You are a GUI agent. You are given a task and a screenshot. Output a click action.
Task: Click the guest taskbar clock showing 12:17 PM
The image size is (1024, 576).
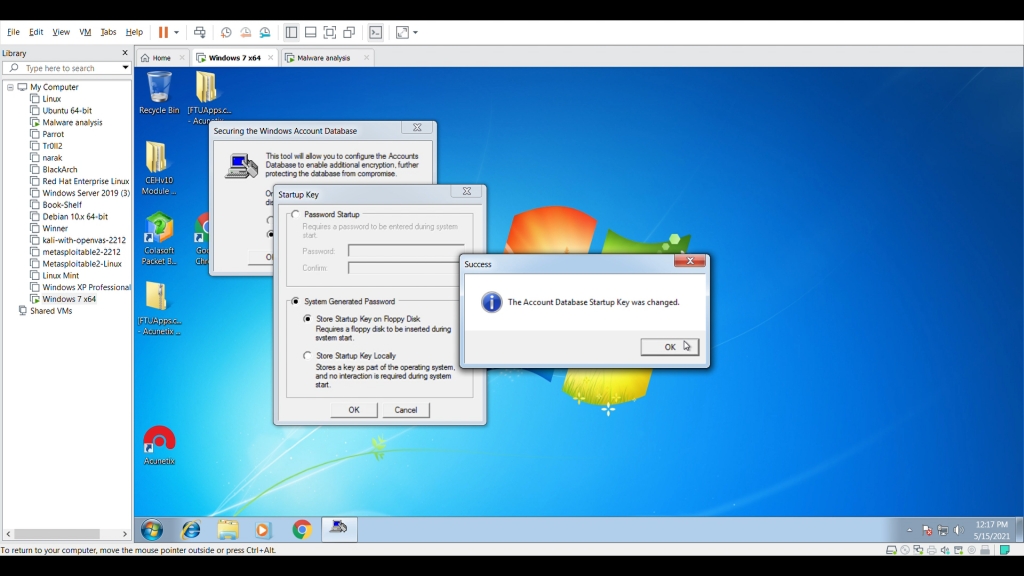991,530
